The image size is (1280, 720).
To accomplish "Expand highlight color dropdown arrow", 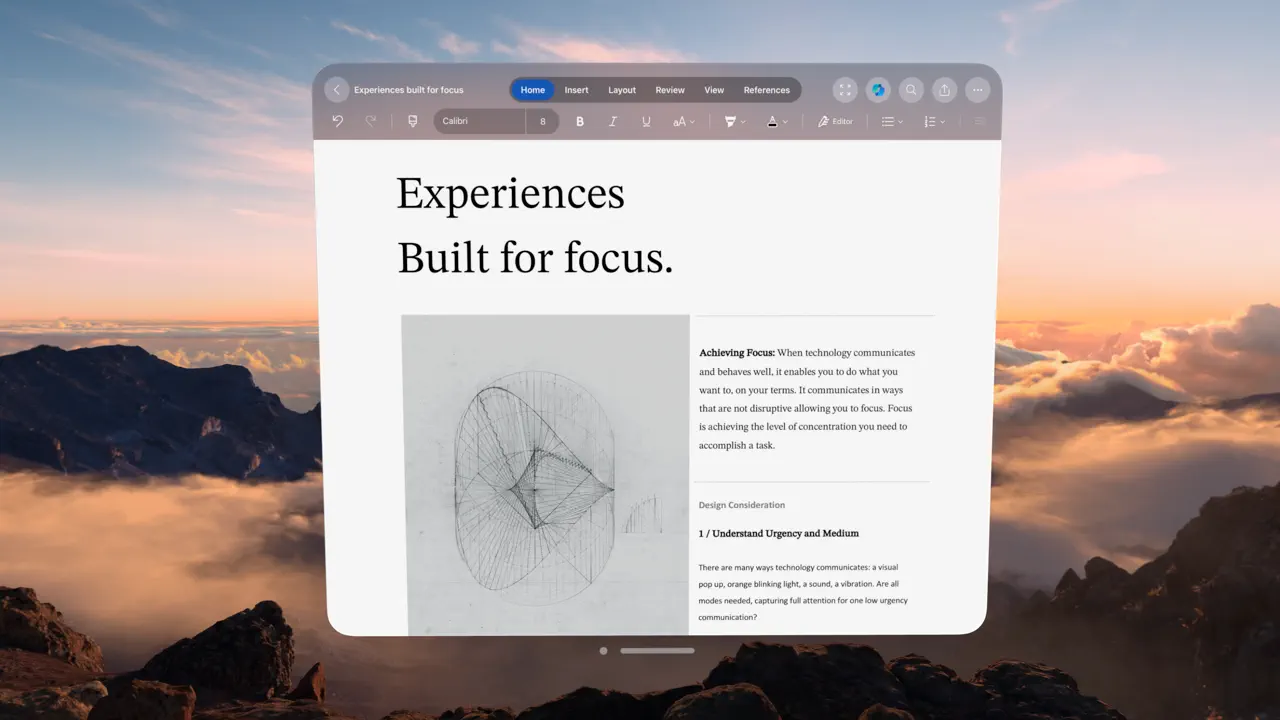I will point(743,122).
